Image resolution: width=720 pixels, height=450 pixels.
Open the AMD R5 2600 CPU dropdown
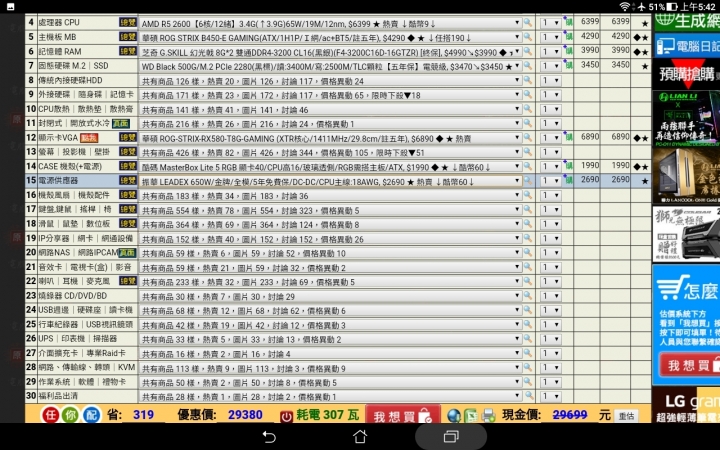(330, 23)
